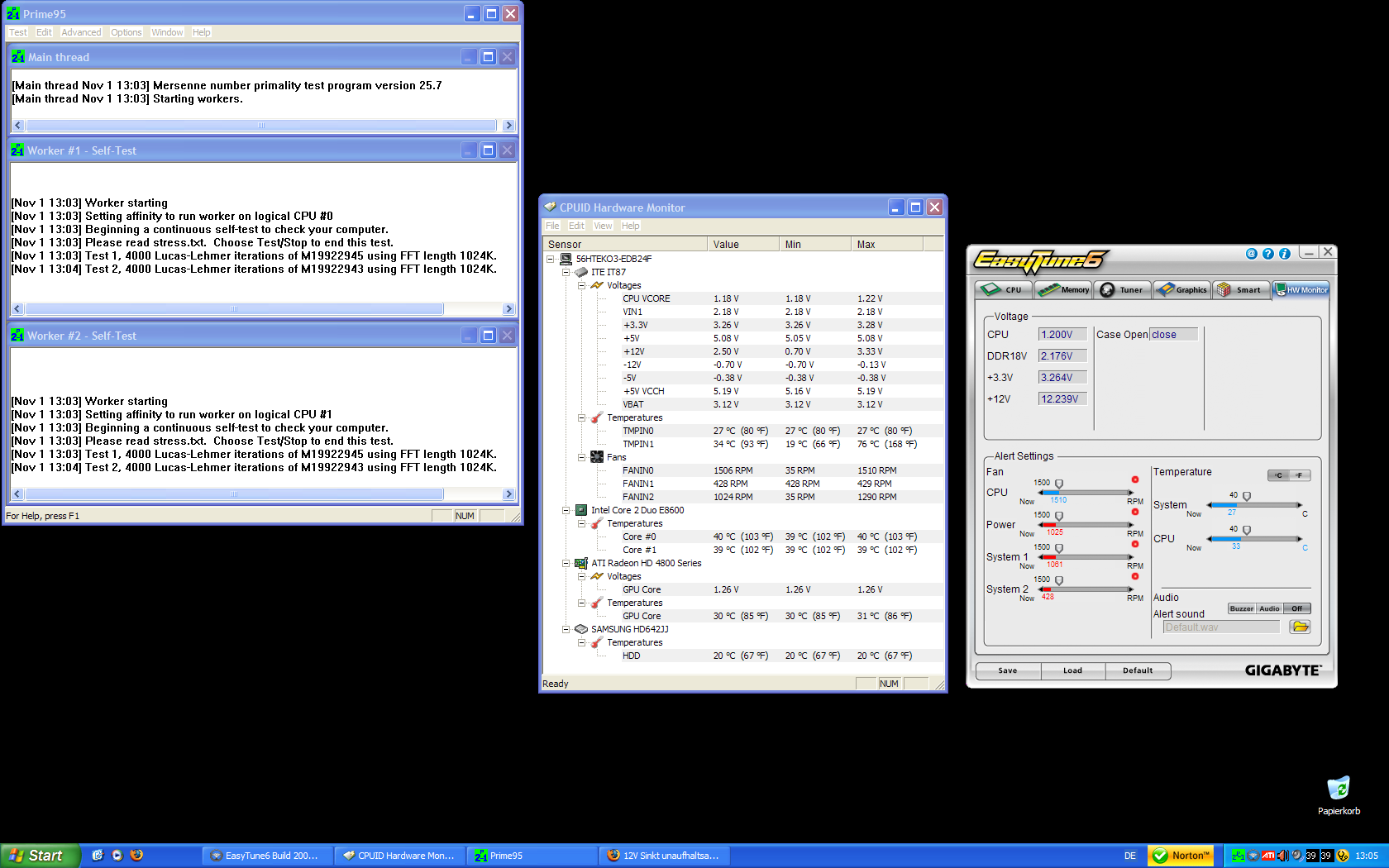
Task: Click the EasyTune steering wheel tray icon
Action: 1253,856
